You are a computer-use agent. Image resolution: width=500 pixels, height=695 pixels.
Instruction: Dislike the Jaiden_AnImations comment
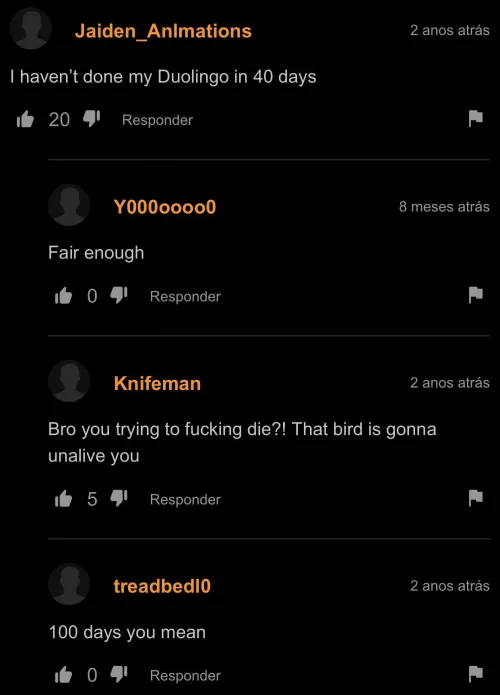[x=92, y=118]
